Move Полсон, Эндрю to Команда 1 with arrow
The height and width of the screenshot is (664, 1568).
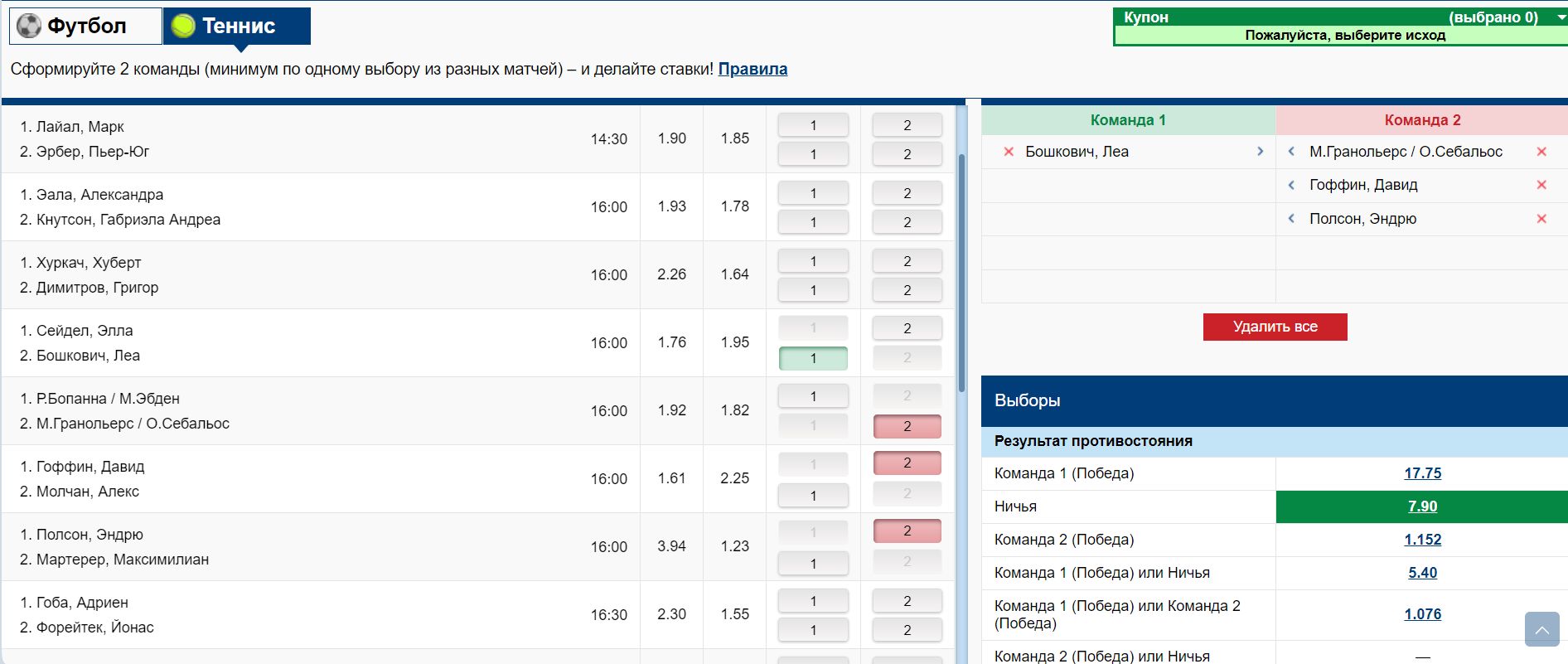pos(1291,219)
